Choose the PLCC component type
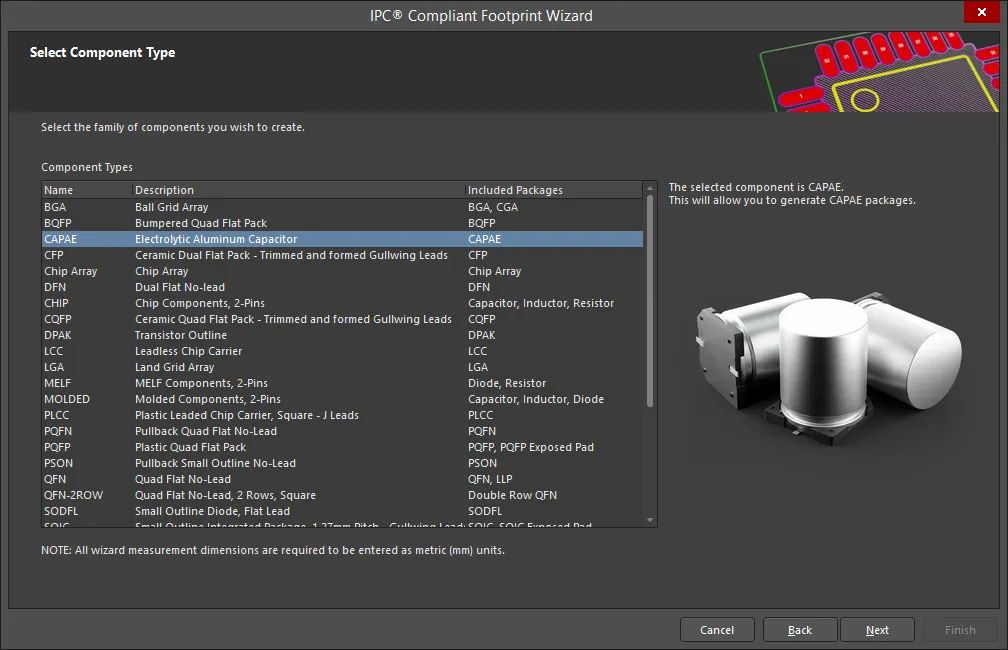Viewport: 1008px width, 650px height. pyautogui.click(x=343, y=415)
